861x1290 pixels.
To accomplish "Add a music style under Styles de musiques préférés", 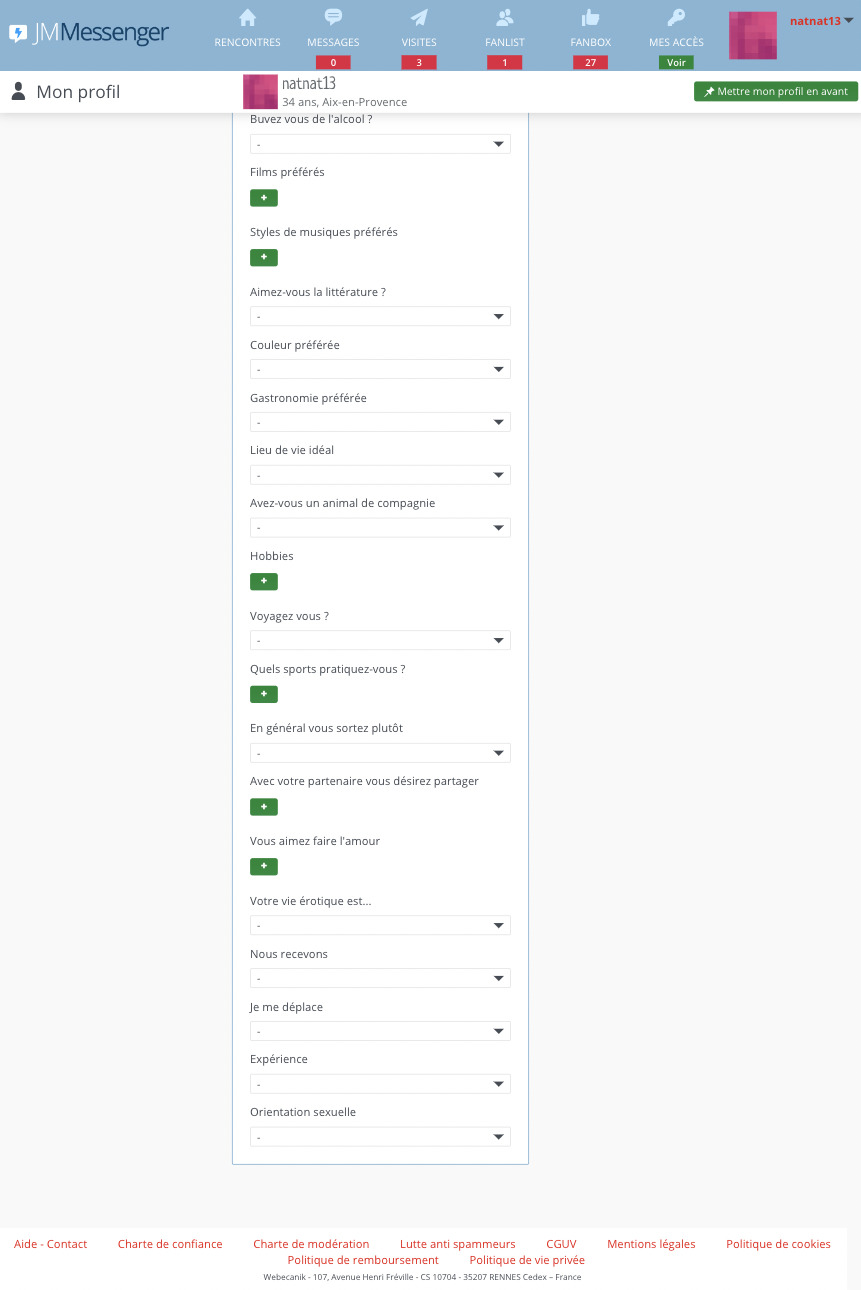I will (264, 258).
